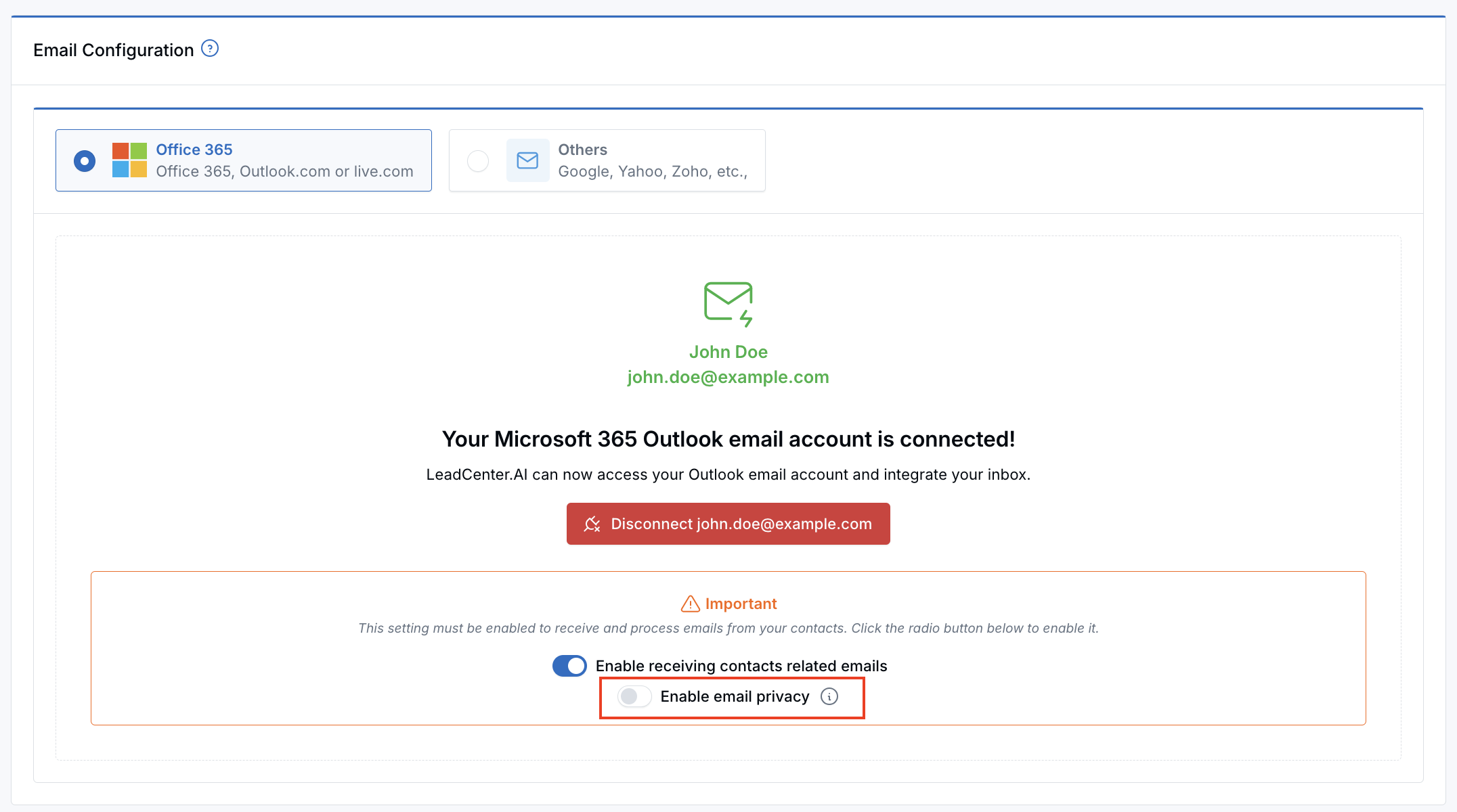Viewport: 1457px width, 812px height.
Task: Click the Enable email privacy label
Action: click(x=735, y=696)
